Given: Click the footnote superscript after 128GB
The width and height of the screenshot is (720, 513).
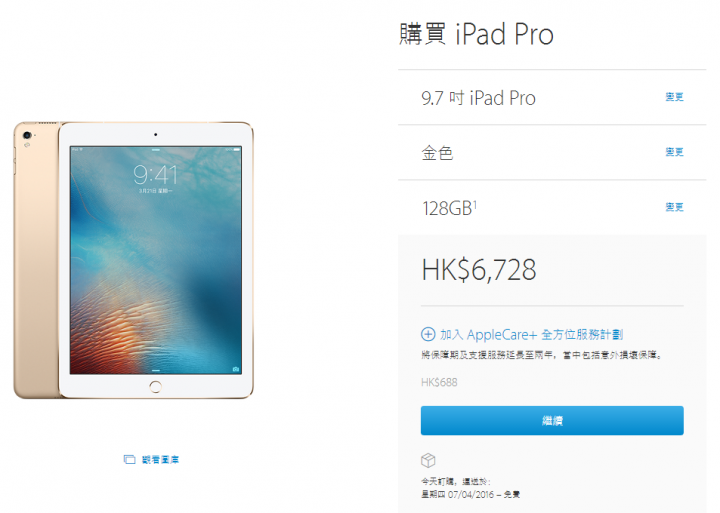Looking at the screenshot, I should [x=475, y=204].
